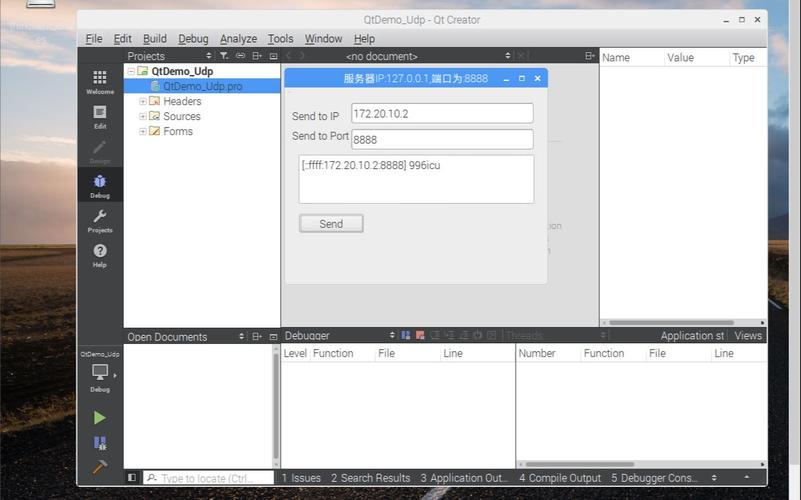Open the <no document> file dropdown
This screenshot has width=801, height=500.
tap(507, 56)
